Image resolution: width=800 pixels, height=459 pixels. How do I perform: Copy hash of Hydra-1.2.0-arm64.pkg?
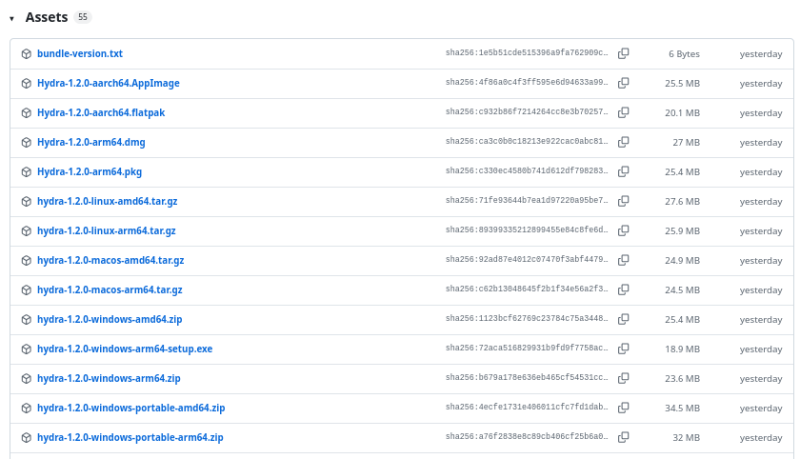(623, 172)
